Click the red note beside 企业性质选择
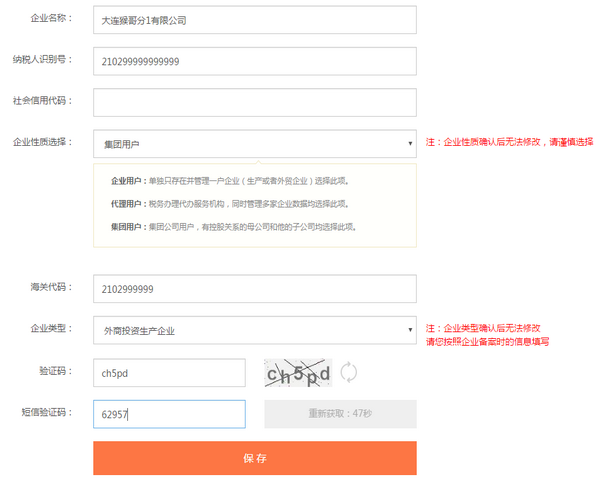This screenshot has height=480, width=600. pos(509,142)
